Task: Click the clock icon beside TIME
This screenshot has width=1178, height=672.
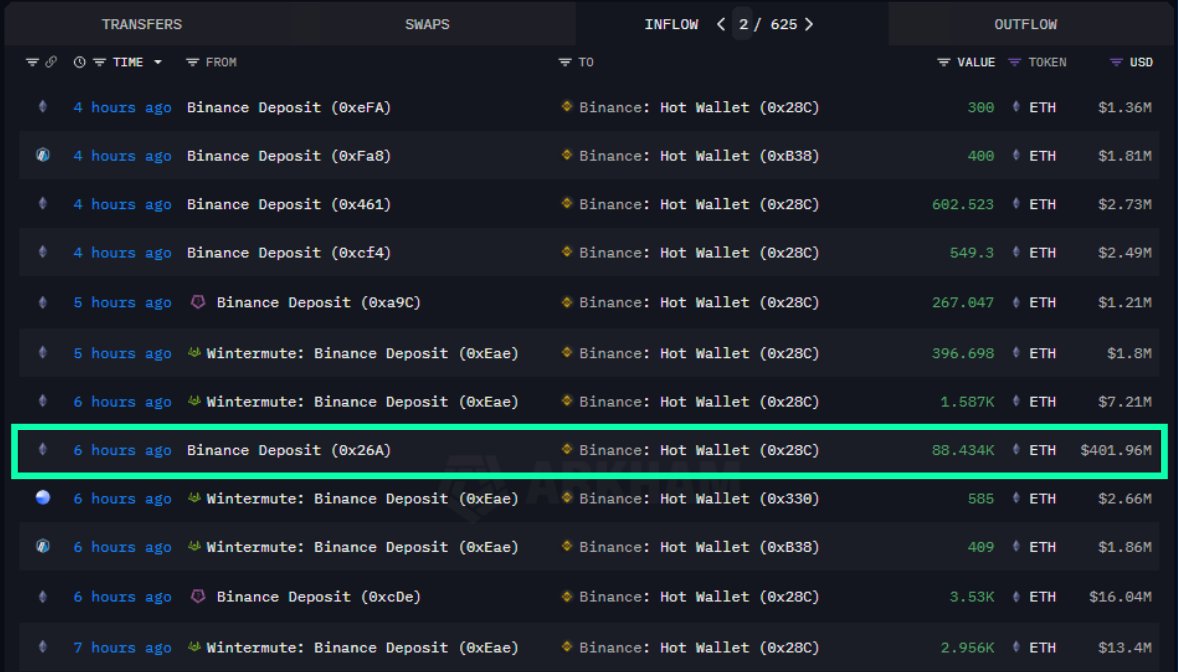Action: click(80, 62)
